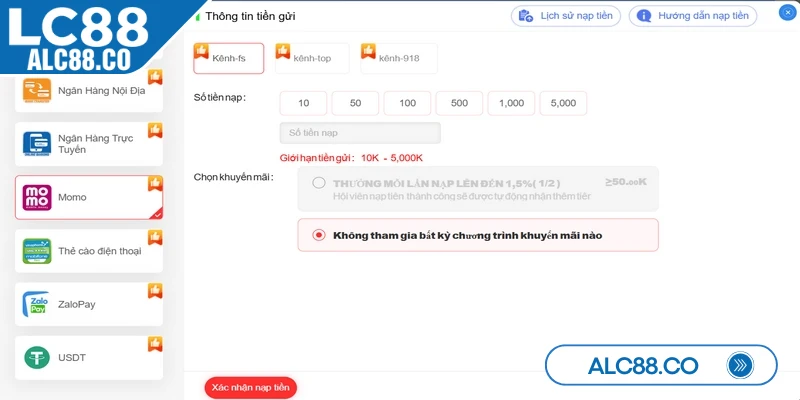Click thumbs-up badge on USDT card
The width and height of the screenshot is (800, 400).
tap(155, 344)
